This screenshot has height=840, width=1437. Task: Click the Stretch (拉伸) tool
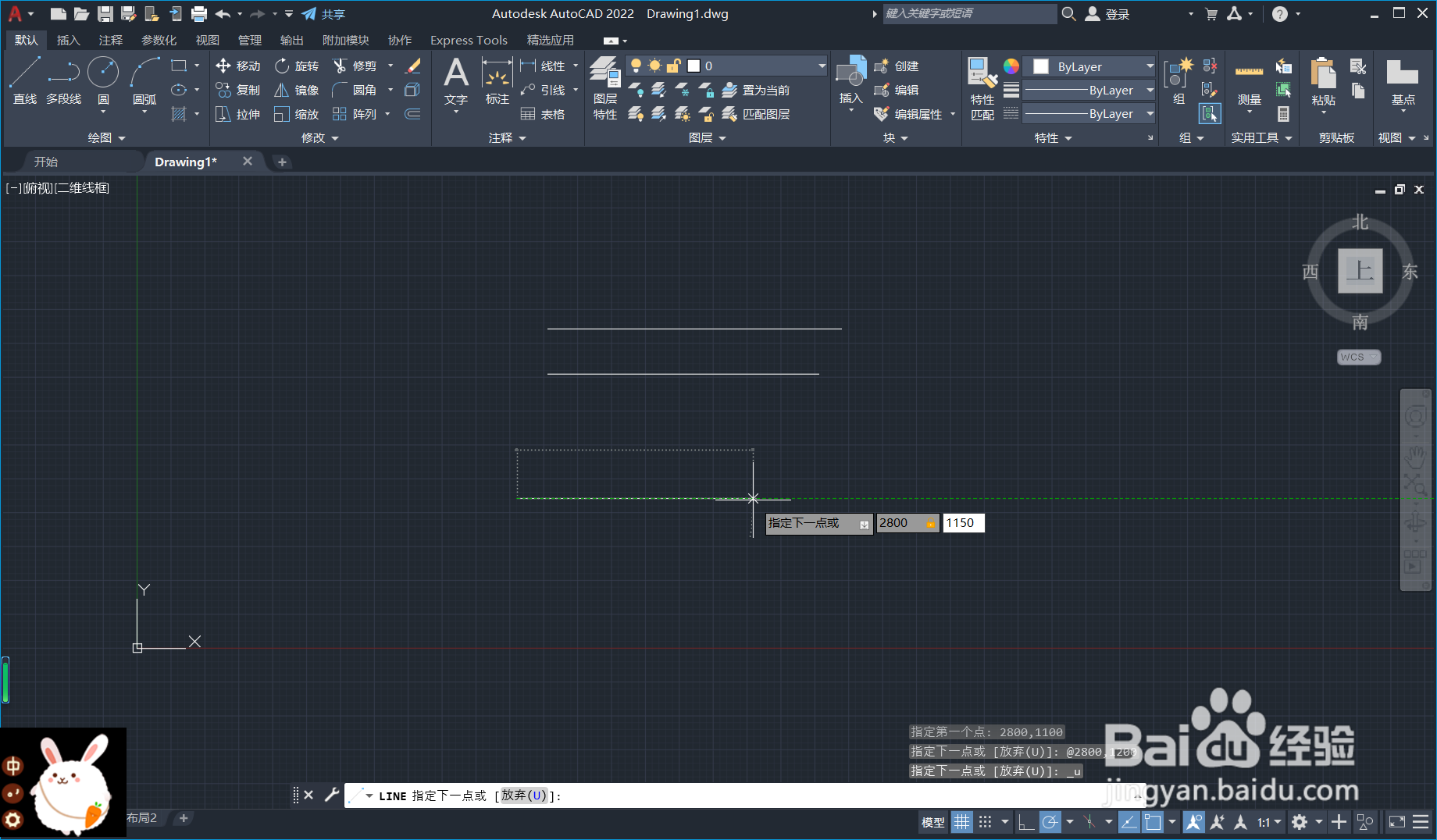tap(238, 115)
